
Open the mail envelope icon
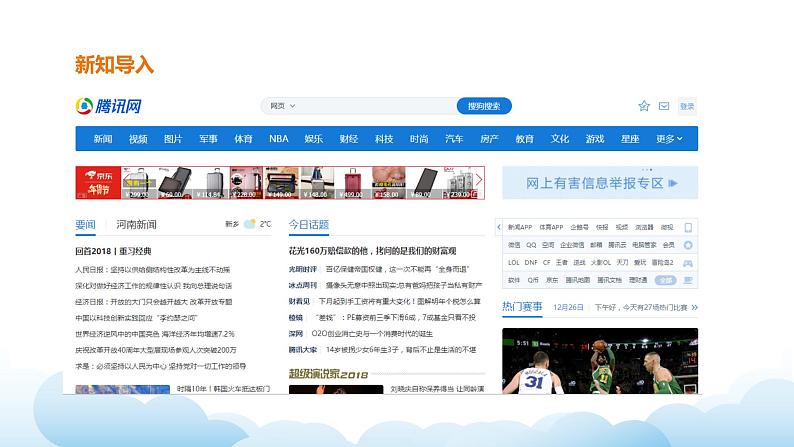(664, 106)
